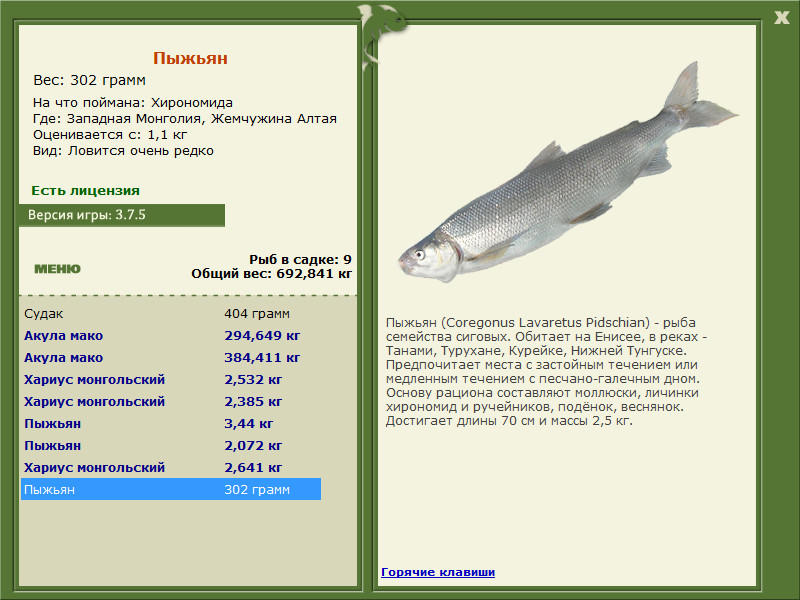
Task: Select the Судак 404 грамм entry
Action: (x=171, y=313)
